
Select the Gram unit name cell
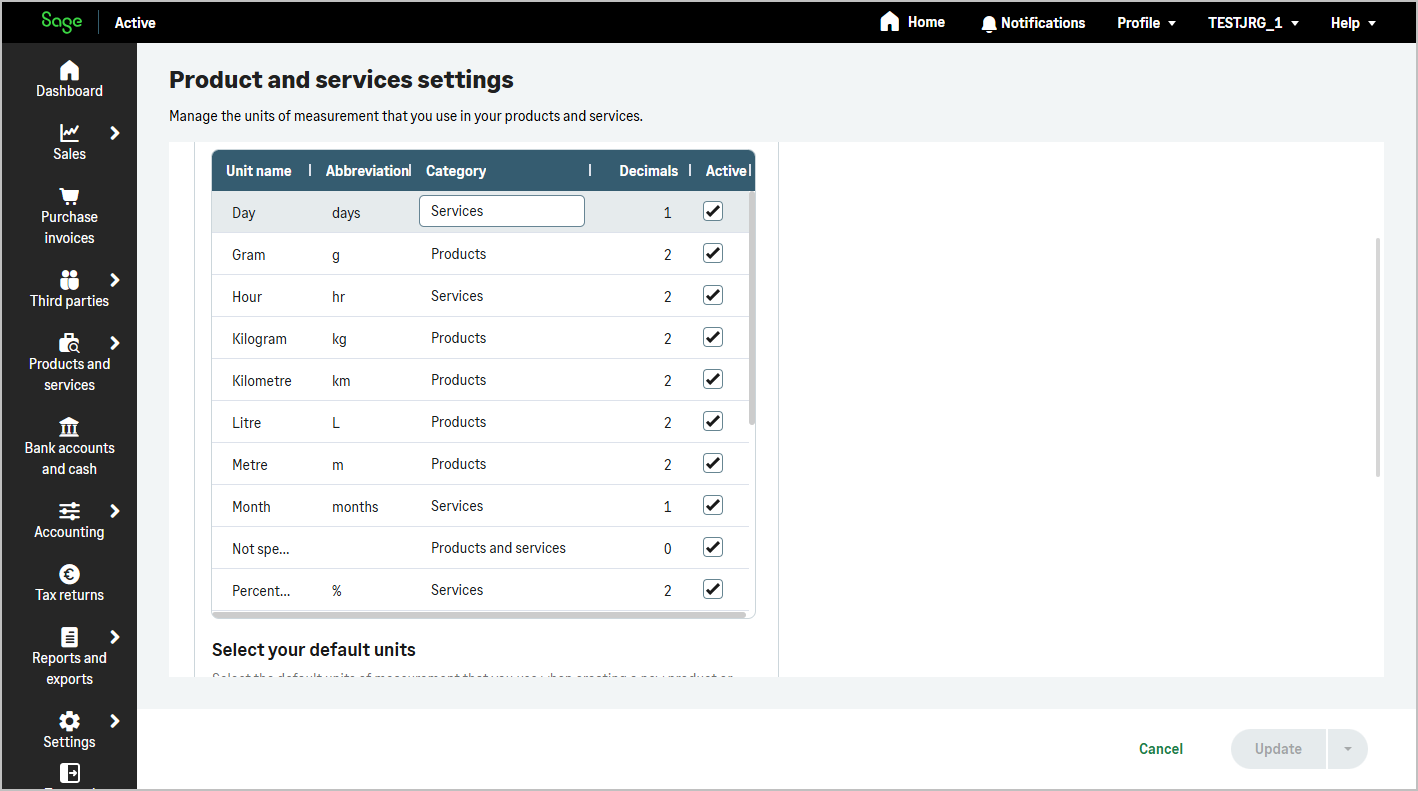[x=248, y=255]
